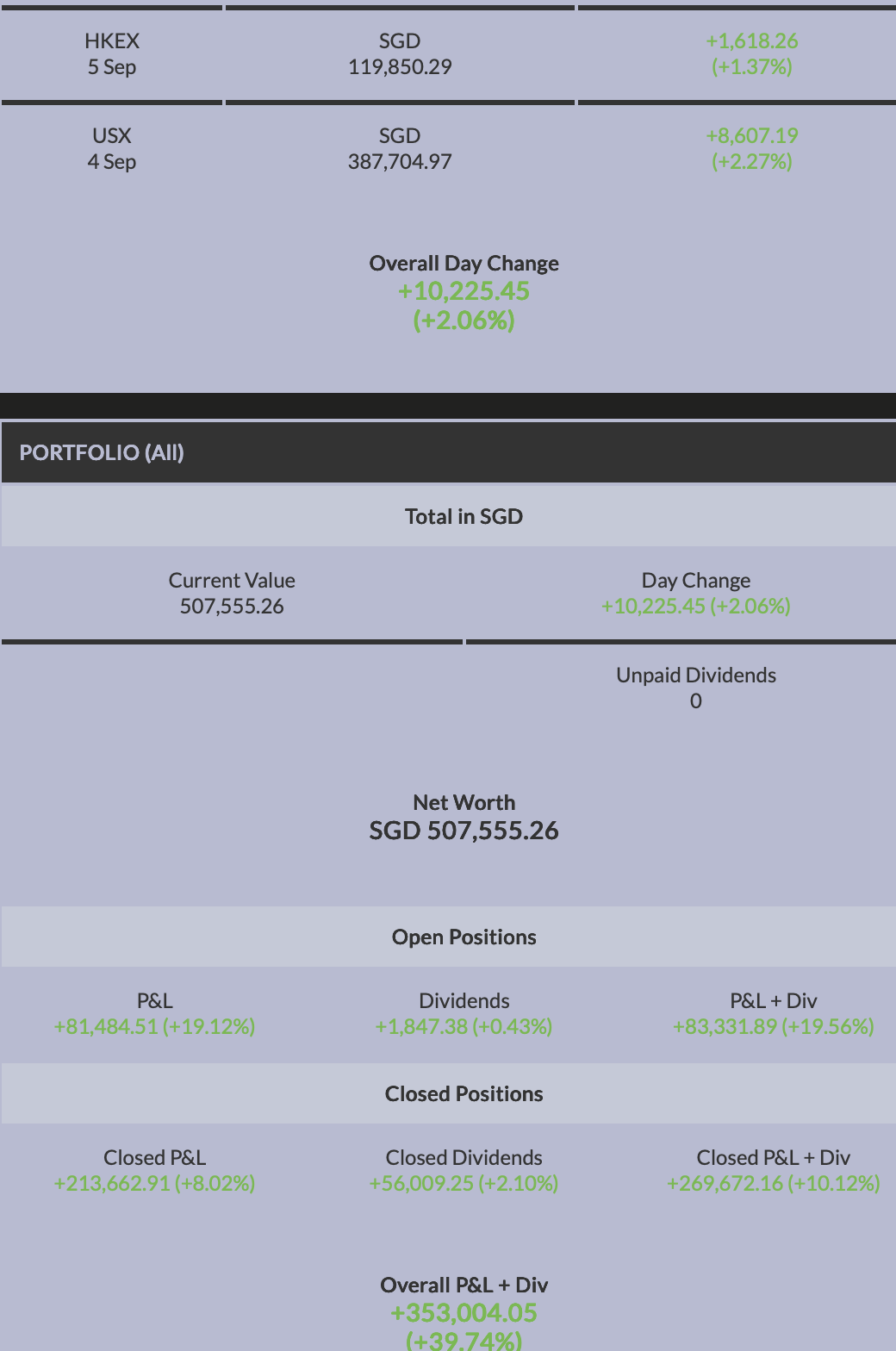Click the Overall Day Change heading
Image resolution: width=896 pixels, height=1351 pixels.
(464, 263)
